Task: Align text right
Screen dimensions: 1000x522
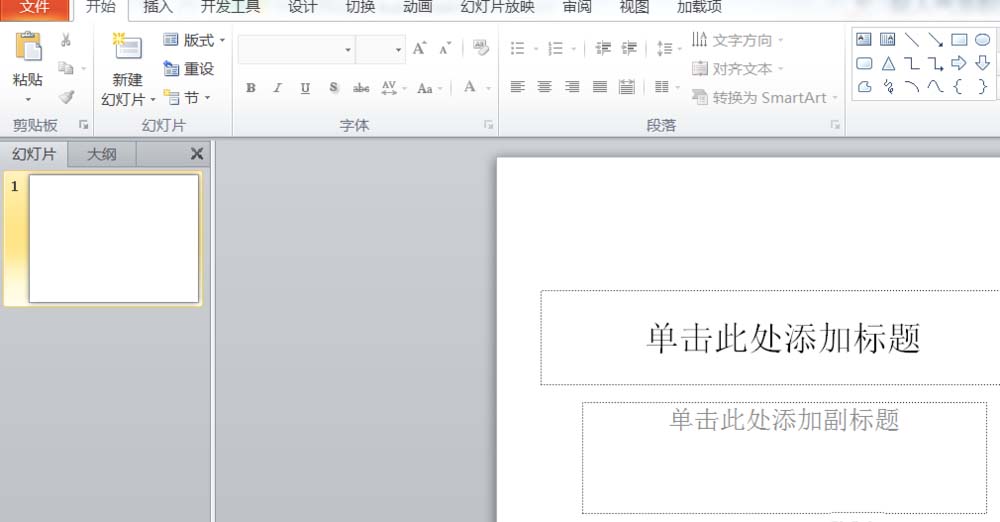Action: point(572,87)
